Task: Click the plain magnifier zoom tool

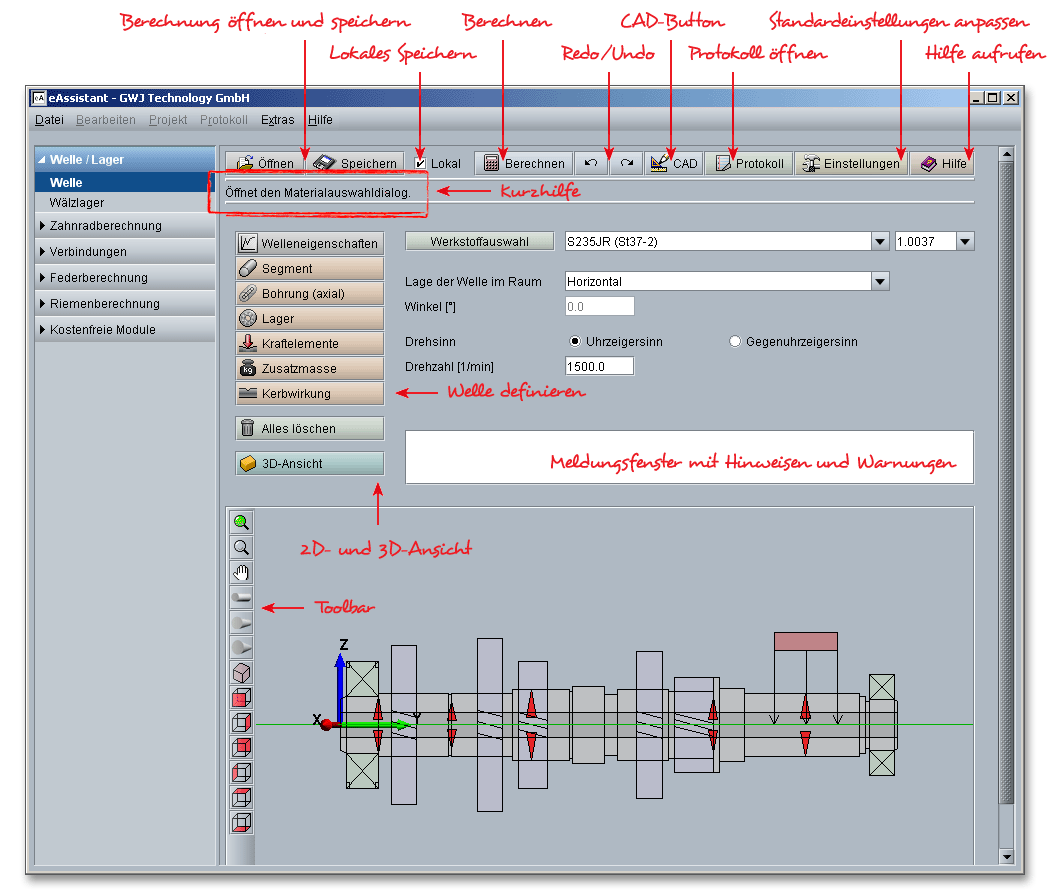Action: [241, 547]
